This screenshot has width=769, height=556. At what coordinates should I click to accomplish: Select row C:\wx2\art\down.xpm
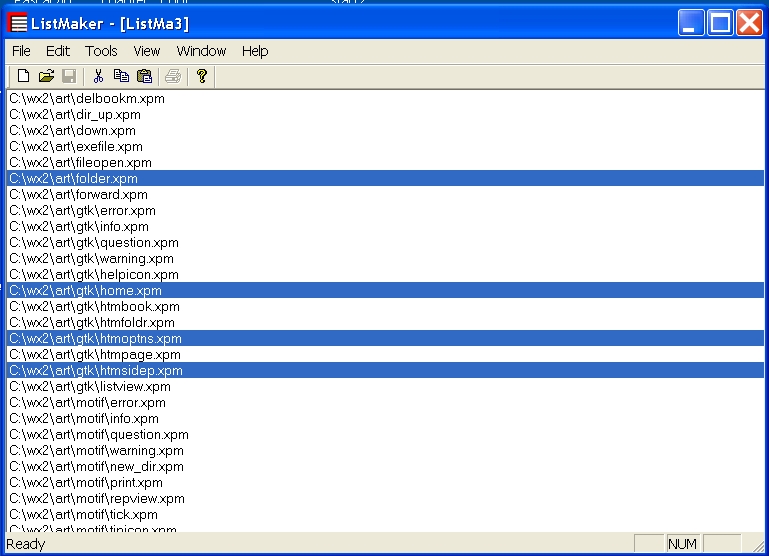tap(385, 130)
